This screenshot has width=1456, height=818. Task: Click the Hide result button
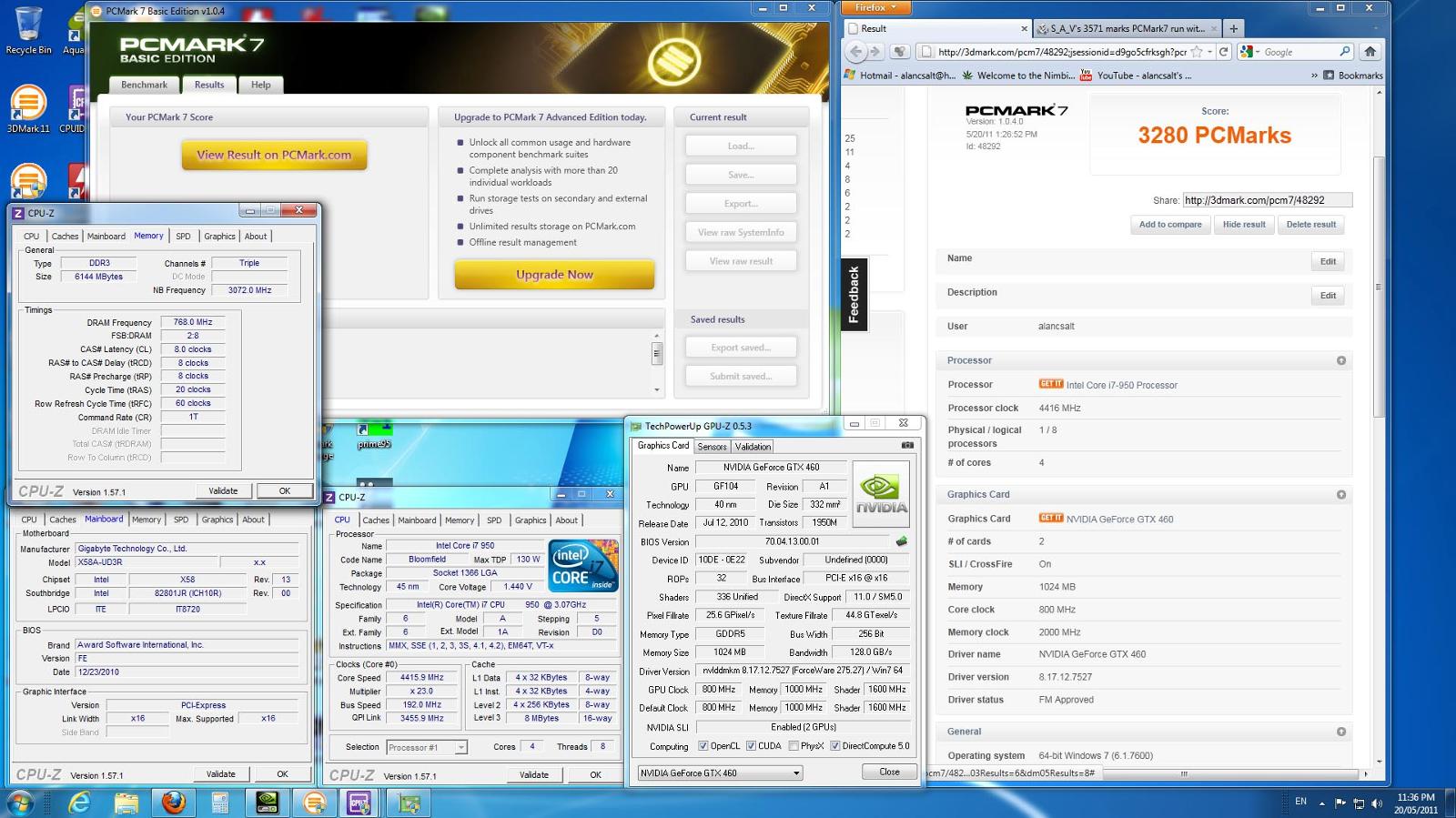(x=1244, y=225)
